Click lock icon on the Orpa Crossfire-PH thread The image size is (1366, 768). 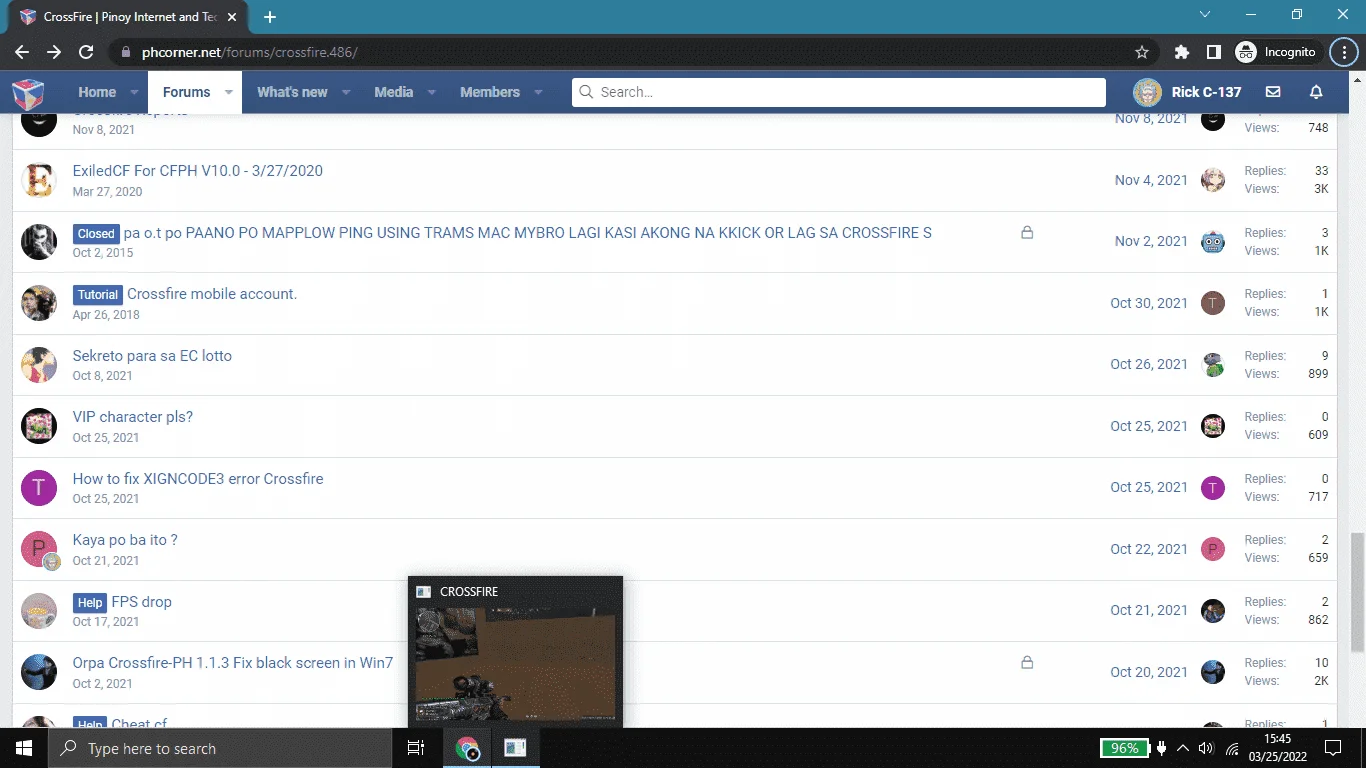[1027, 663]
